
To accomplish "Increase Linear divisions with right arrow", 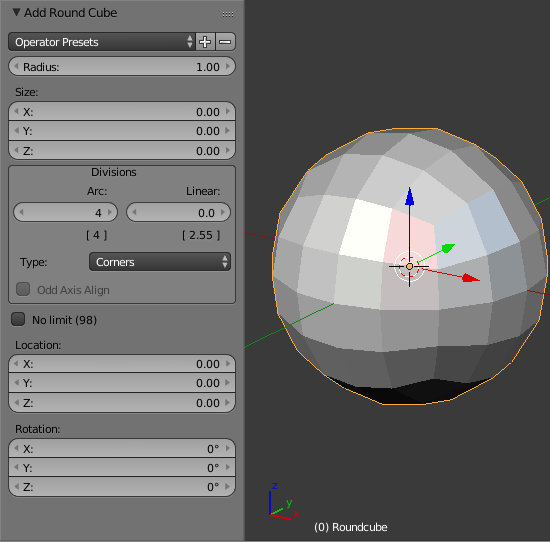I will click(x=223, y=212).
